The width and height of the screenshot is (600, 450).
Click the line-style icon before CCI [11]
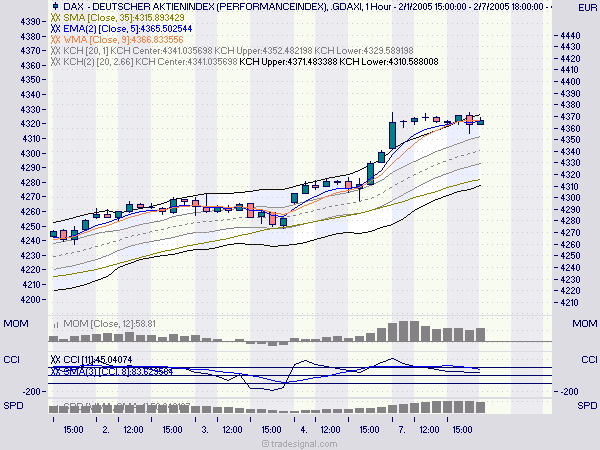pos(55,360)
